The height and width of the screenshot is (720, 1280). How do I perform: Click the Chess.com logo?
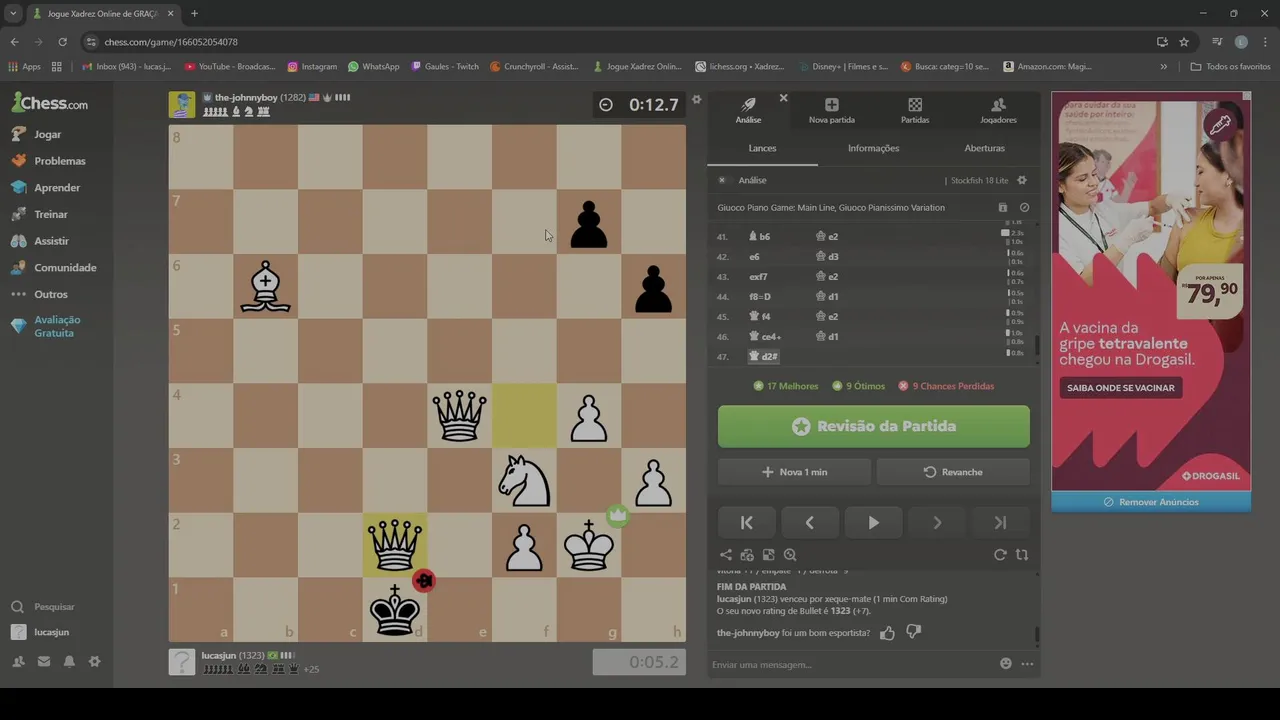coord(49,103)
